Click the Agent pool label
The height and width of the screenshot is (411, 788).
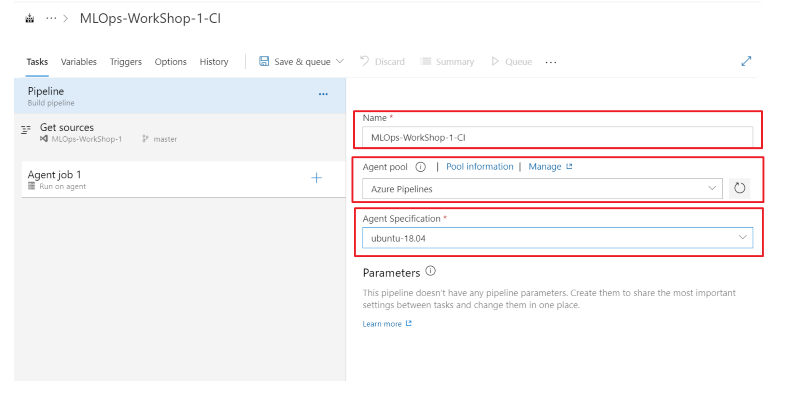click(385, 167)
